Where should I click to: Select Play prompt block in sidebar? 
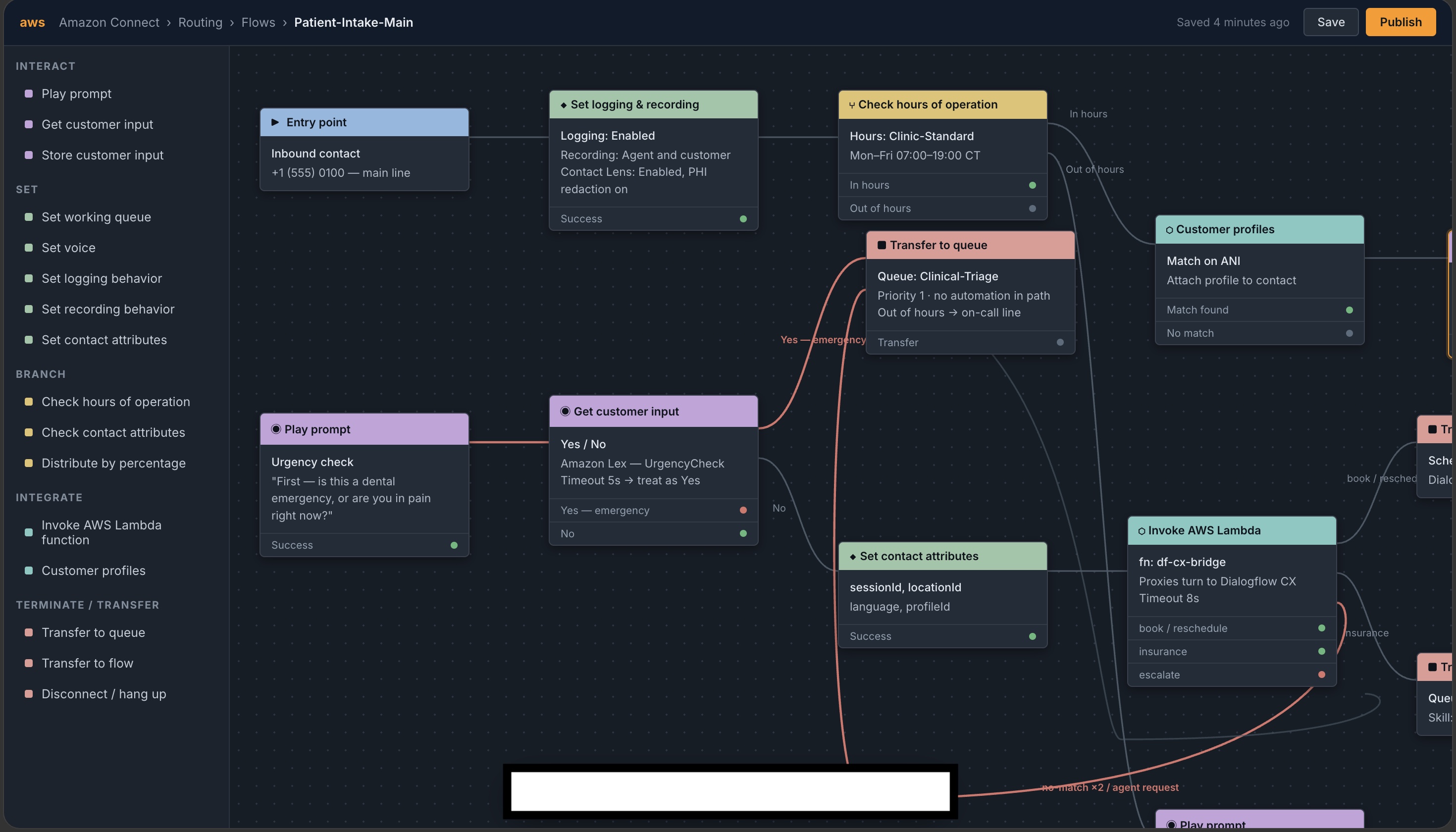pyautogui.click(x=77, y=94)
